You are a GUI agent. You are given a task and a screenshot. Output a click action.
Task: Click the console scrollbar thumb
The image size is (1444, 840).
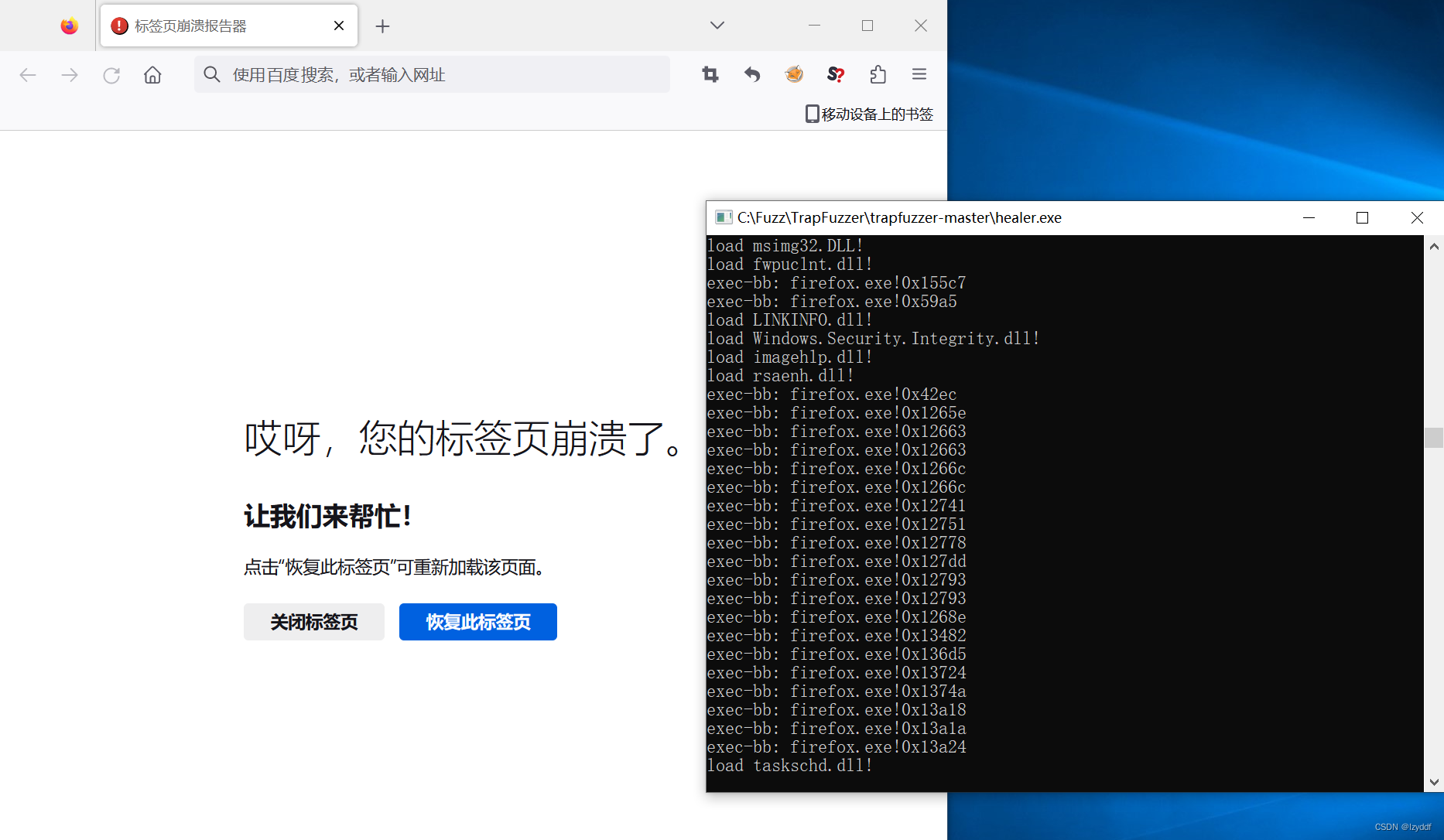pyautogui.click(x=1434, y=438)
